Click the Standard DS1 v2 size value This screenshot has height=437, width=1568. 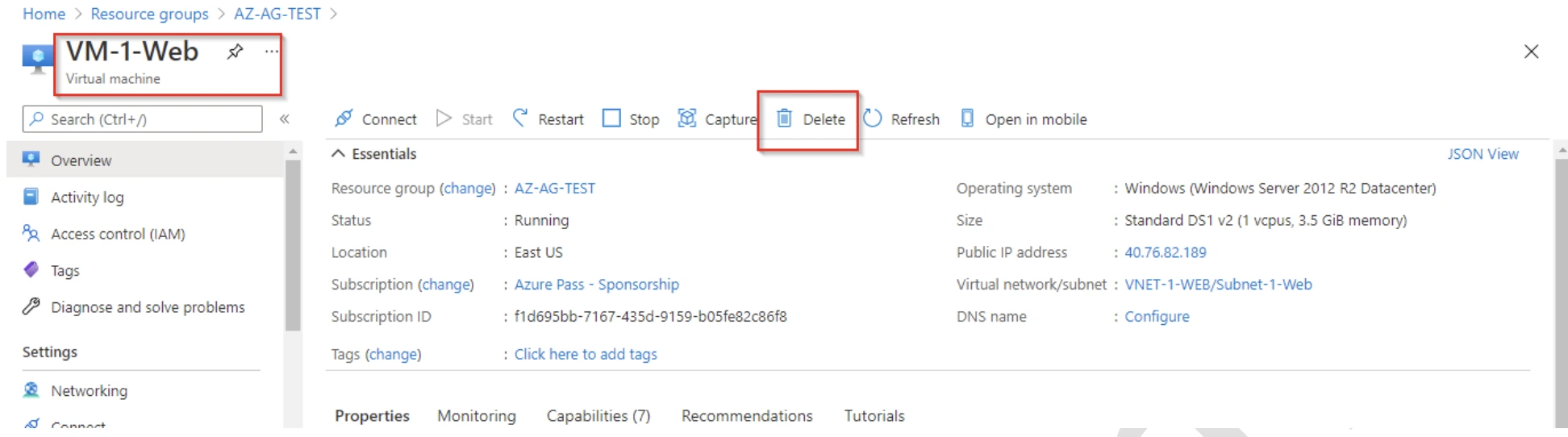[1266, 219]
